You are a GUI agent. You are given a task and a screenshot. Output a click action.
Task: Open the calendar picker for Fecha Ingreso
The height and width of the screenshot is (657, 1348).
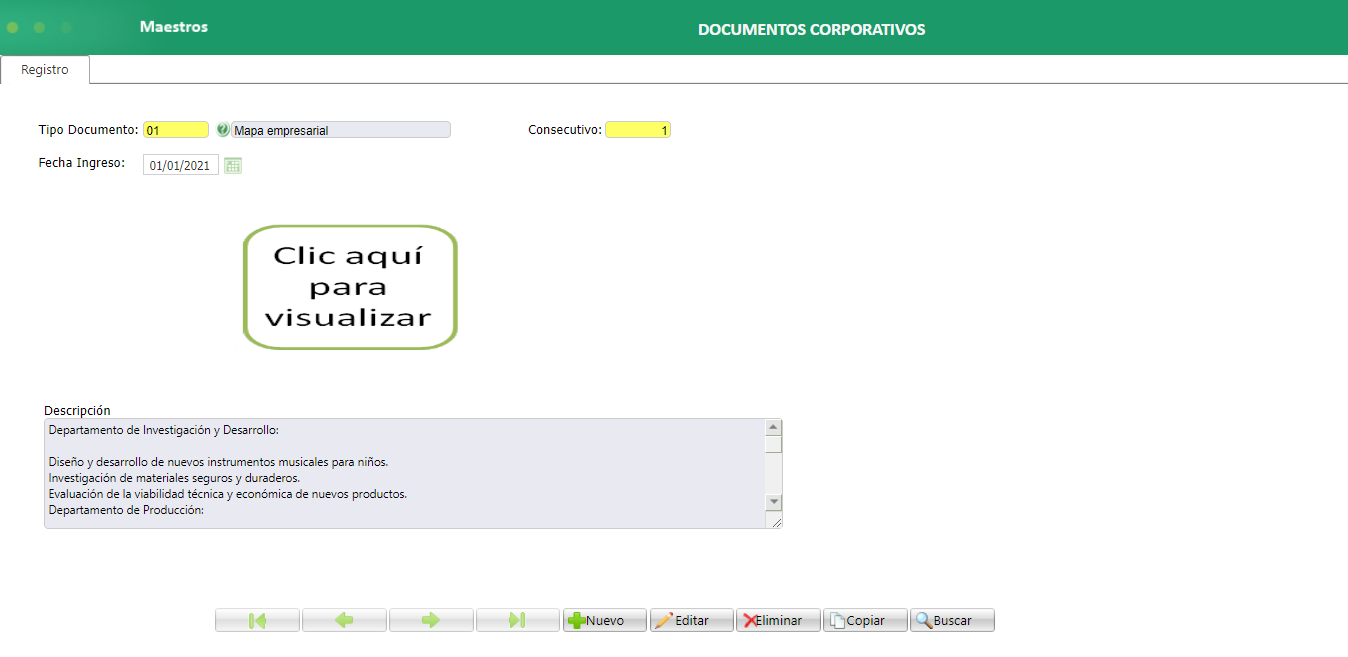(232, 164)
